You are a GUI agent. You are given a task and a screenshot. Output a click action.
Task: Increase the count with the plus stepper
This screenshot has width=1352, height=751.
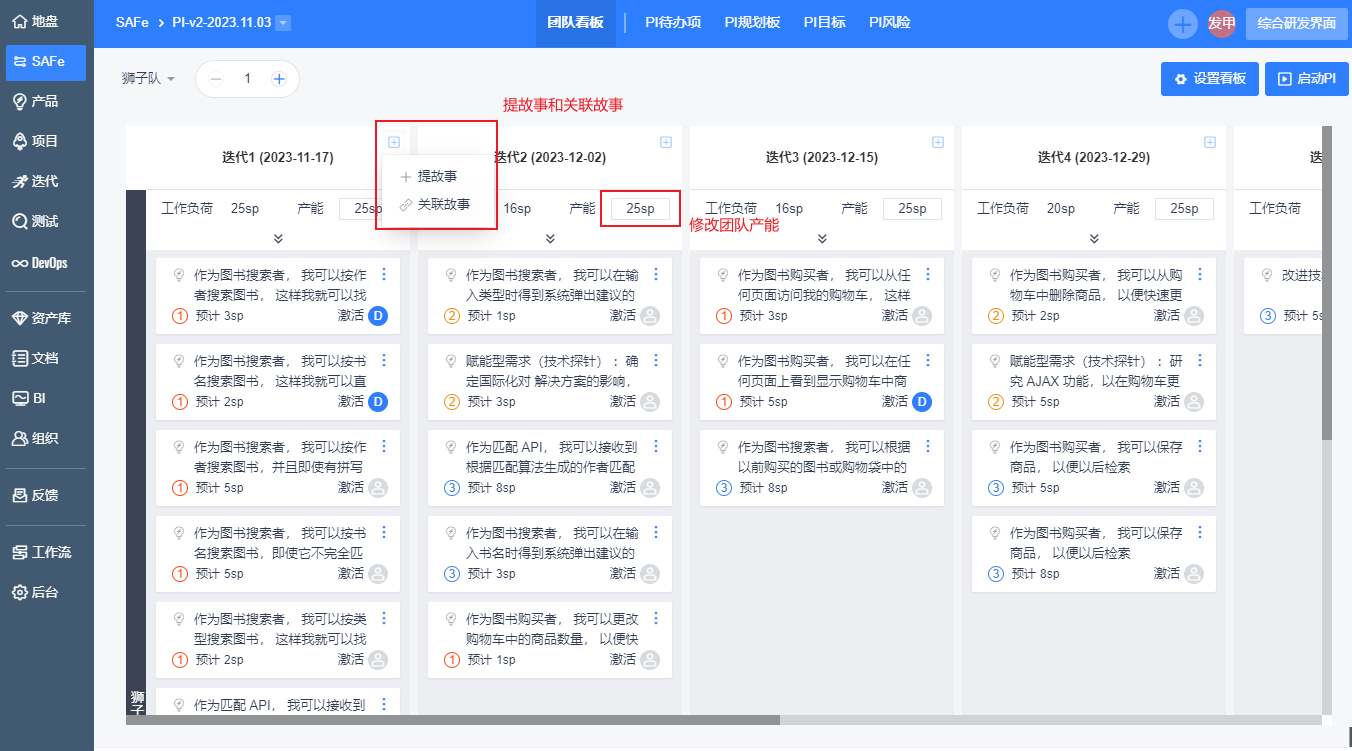(x=279, y=79)
